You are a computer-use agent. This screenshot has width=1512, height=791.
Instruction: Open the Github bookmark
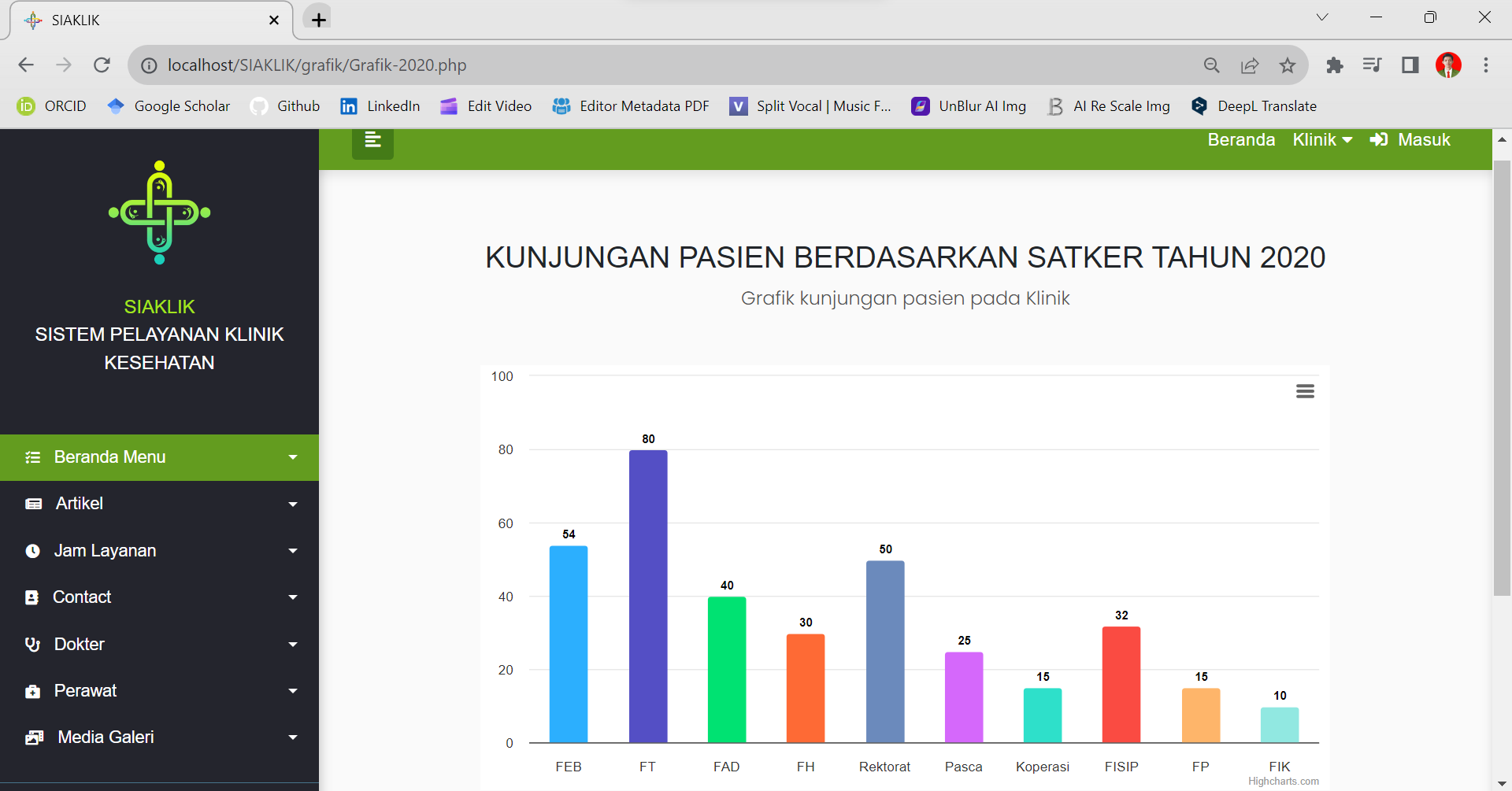[x=285, y=106]
